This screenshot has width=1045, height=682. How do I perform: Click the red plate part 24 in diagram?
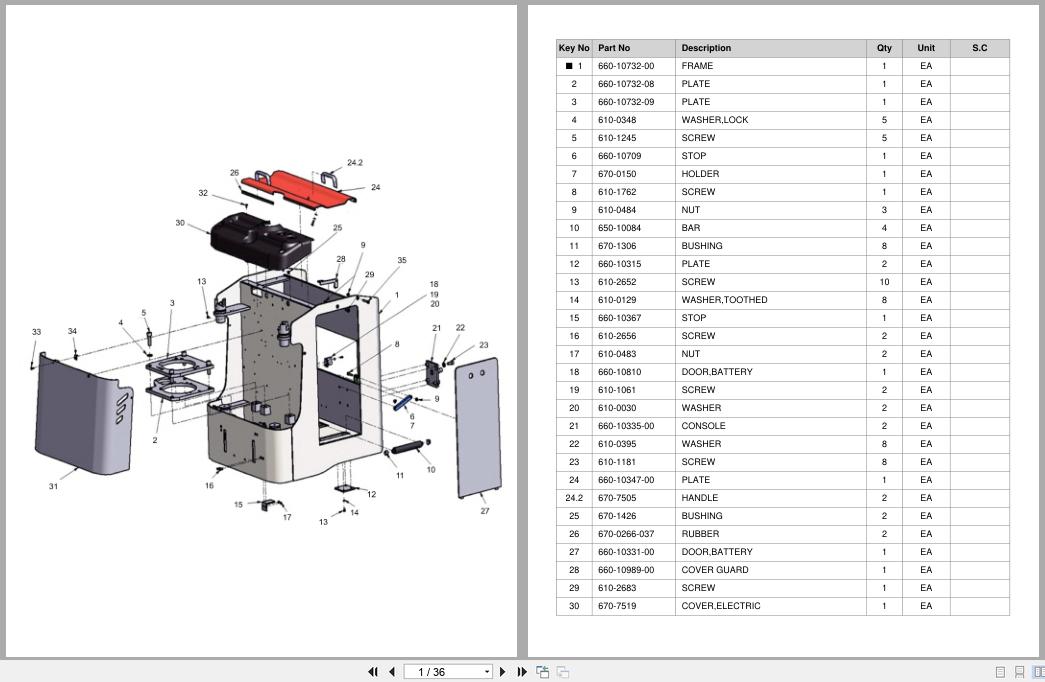tap(297, 189)
